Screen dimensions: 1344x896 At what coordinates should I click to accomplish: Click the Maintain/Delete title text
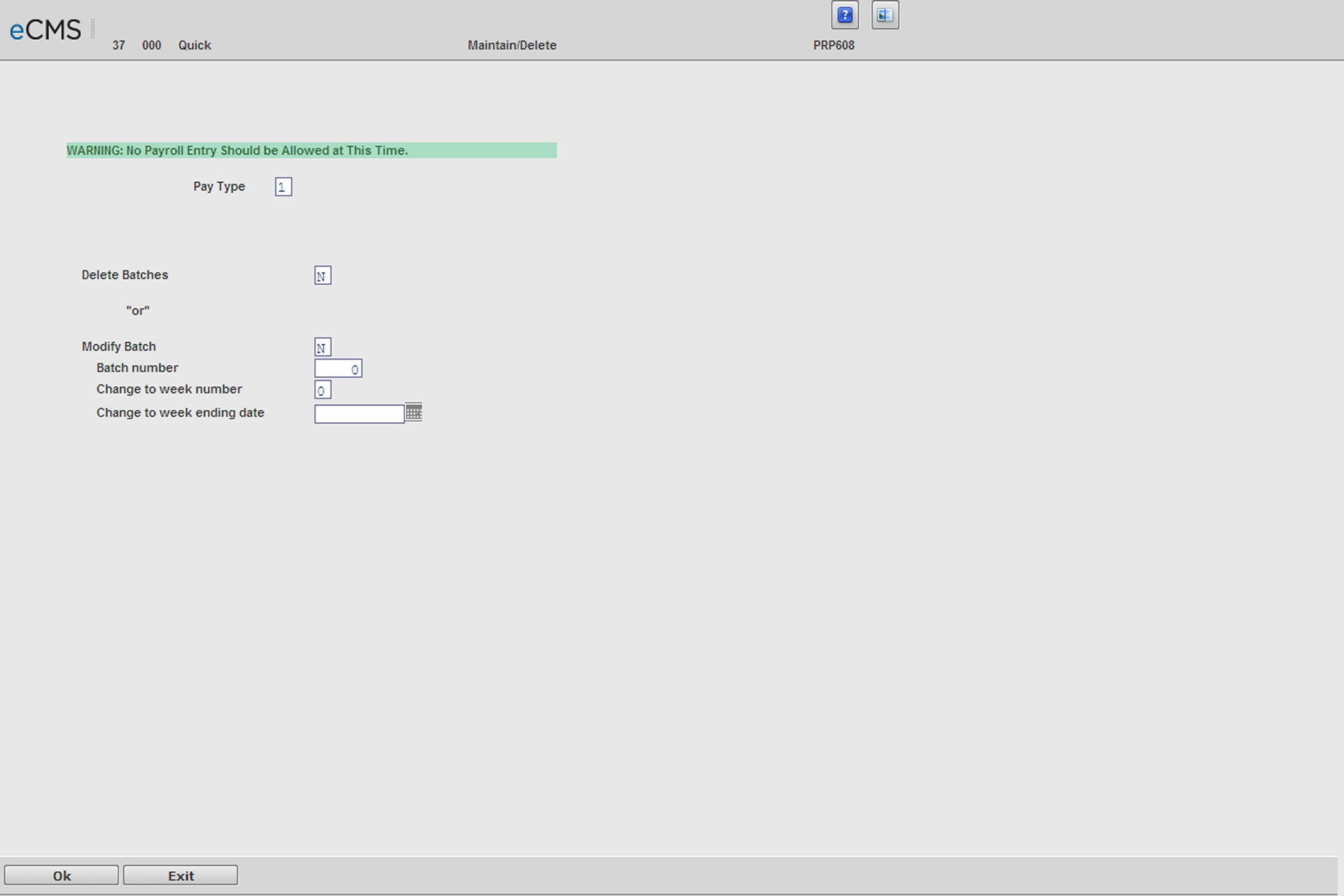[512, 45]
